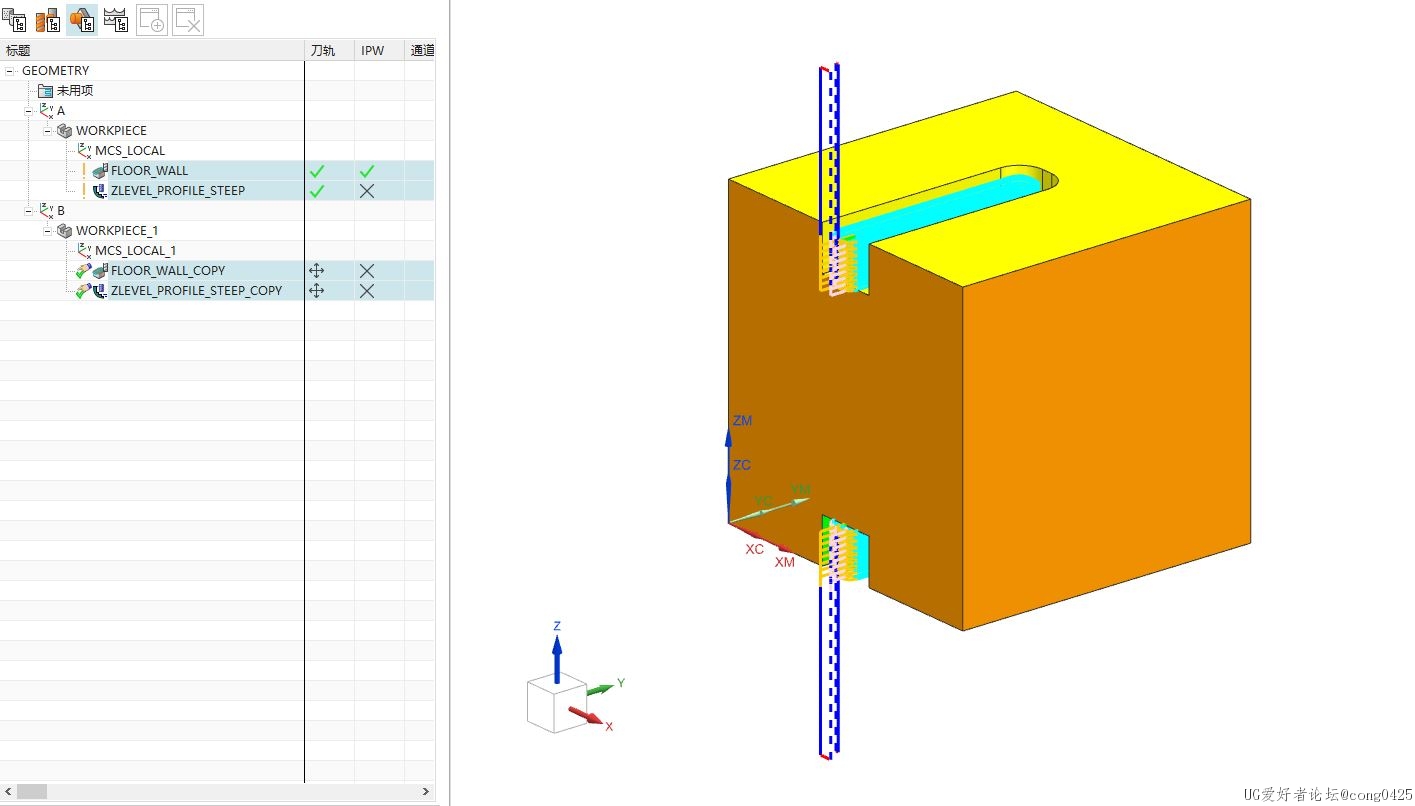Click coordinate system icon of node B

46,211
